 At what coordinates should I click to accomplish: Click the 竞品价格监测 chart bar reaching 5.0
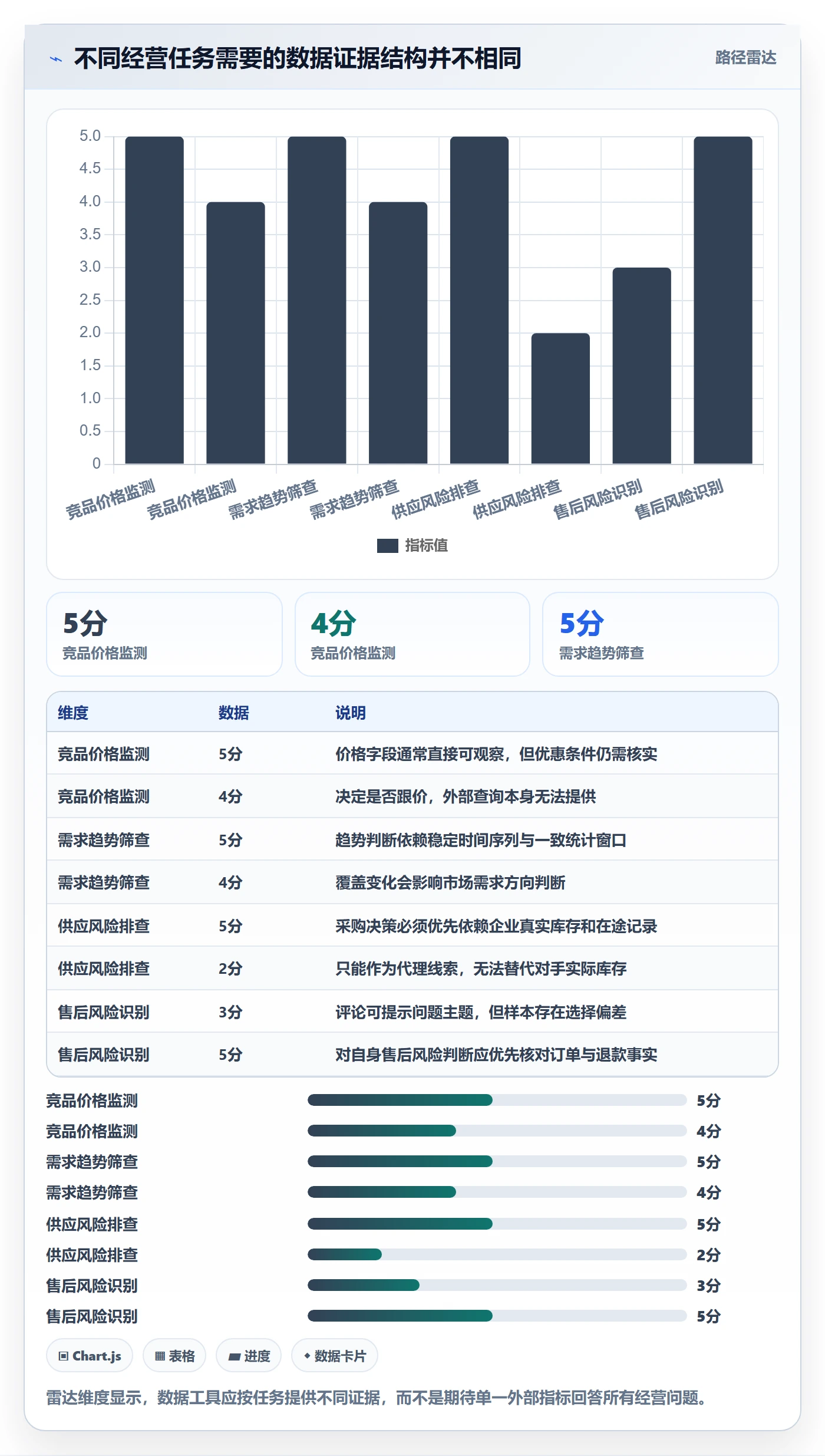click(154, 300)
